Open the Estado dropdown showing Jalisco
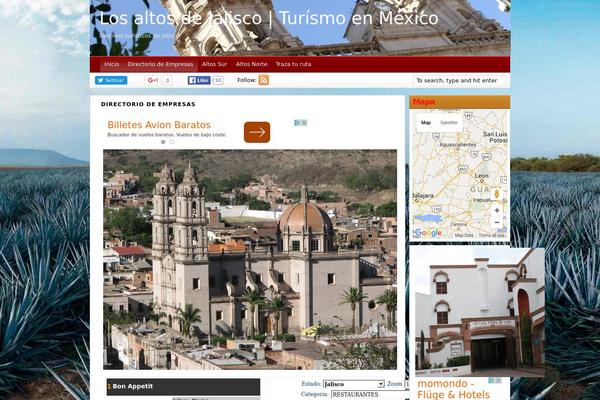Image resolution: width=600 pixels, height=400 pixels. pyautogui.click(x=354, y=384)
